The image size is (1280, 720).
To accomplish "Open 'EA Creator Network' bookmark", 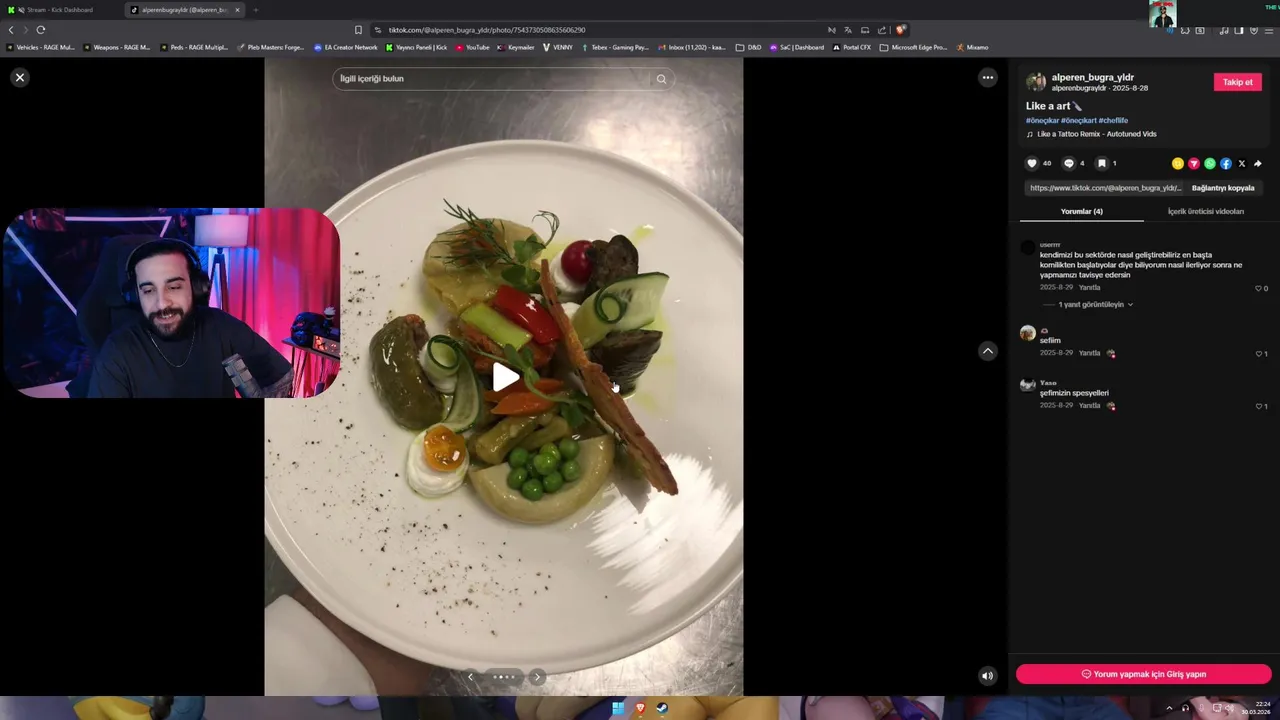I will 345,47.
